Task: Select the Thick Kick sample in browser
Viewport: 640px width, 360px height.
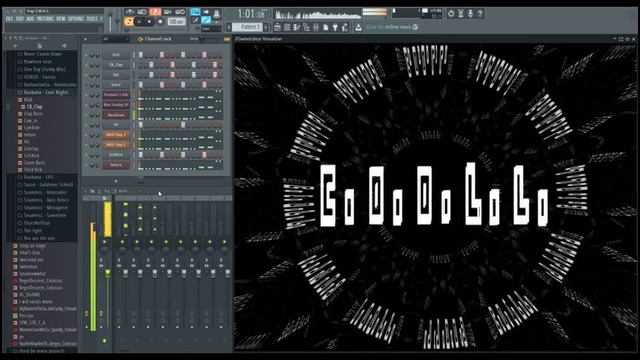Action: 33,170
